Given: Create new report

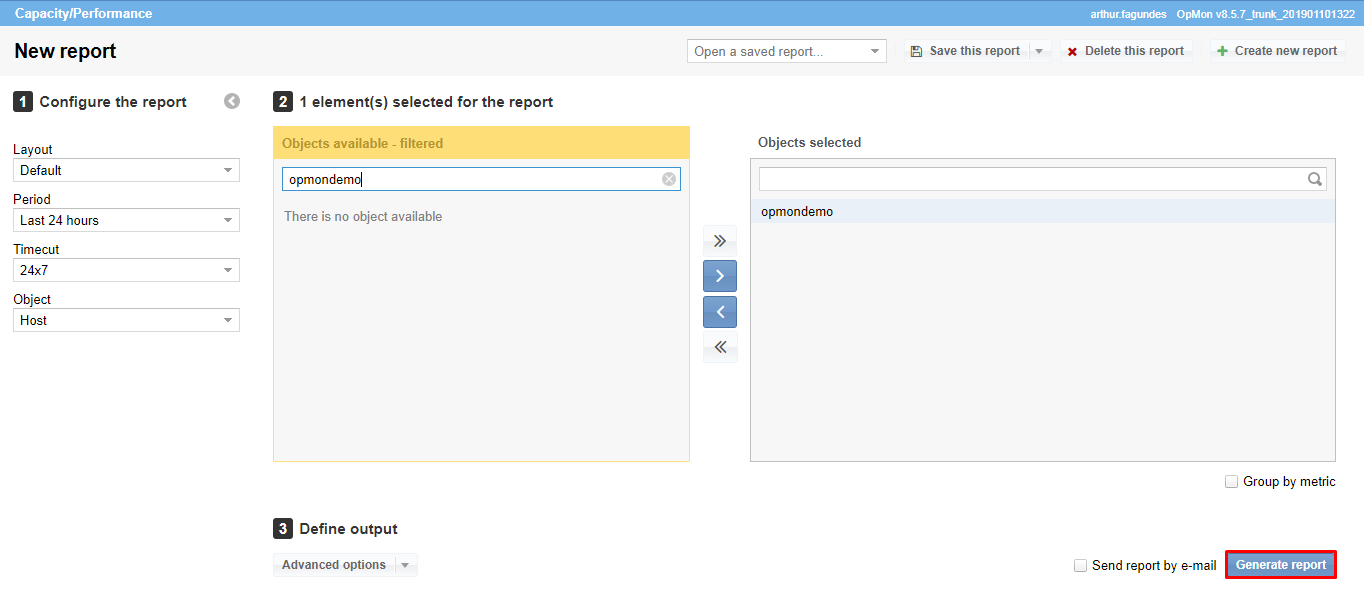Looking at the screenshot, I should click(1276, 51).
